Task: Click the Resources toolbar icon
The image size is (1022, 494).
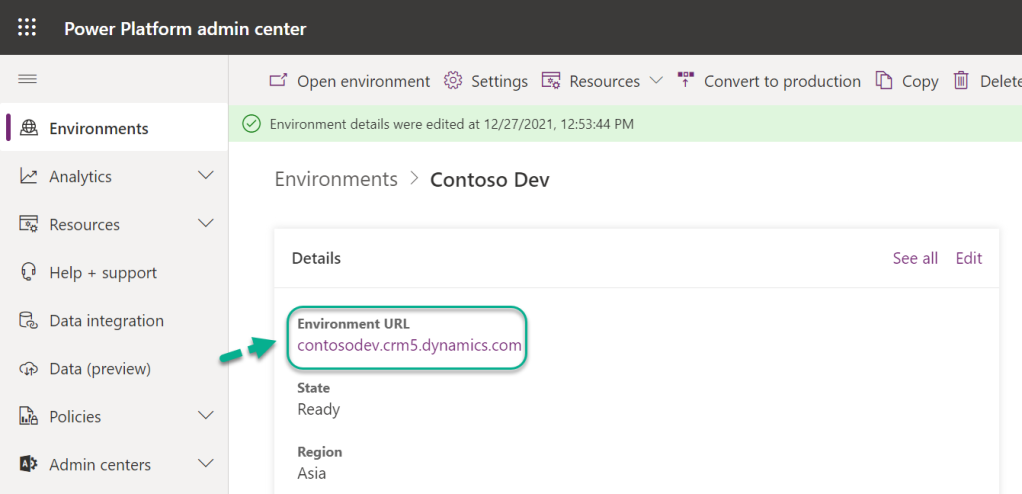Action: coord(551,81)
